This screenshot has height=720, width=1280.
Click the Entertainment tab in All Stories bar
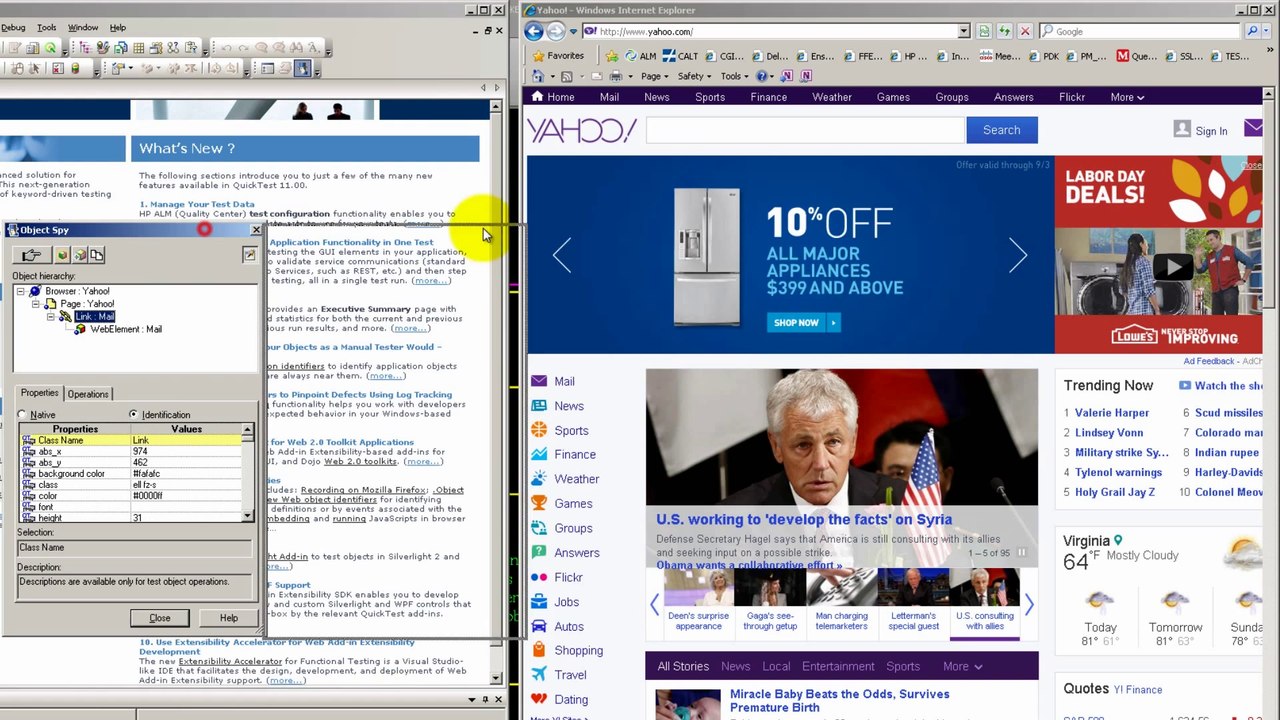coord(838,666)
